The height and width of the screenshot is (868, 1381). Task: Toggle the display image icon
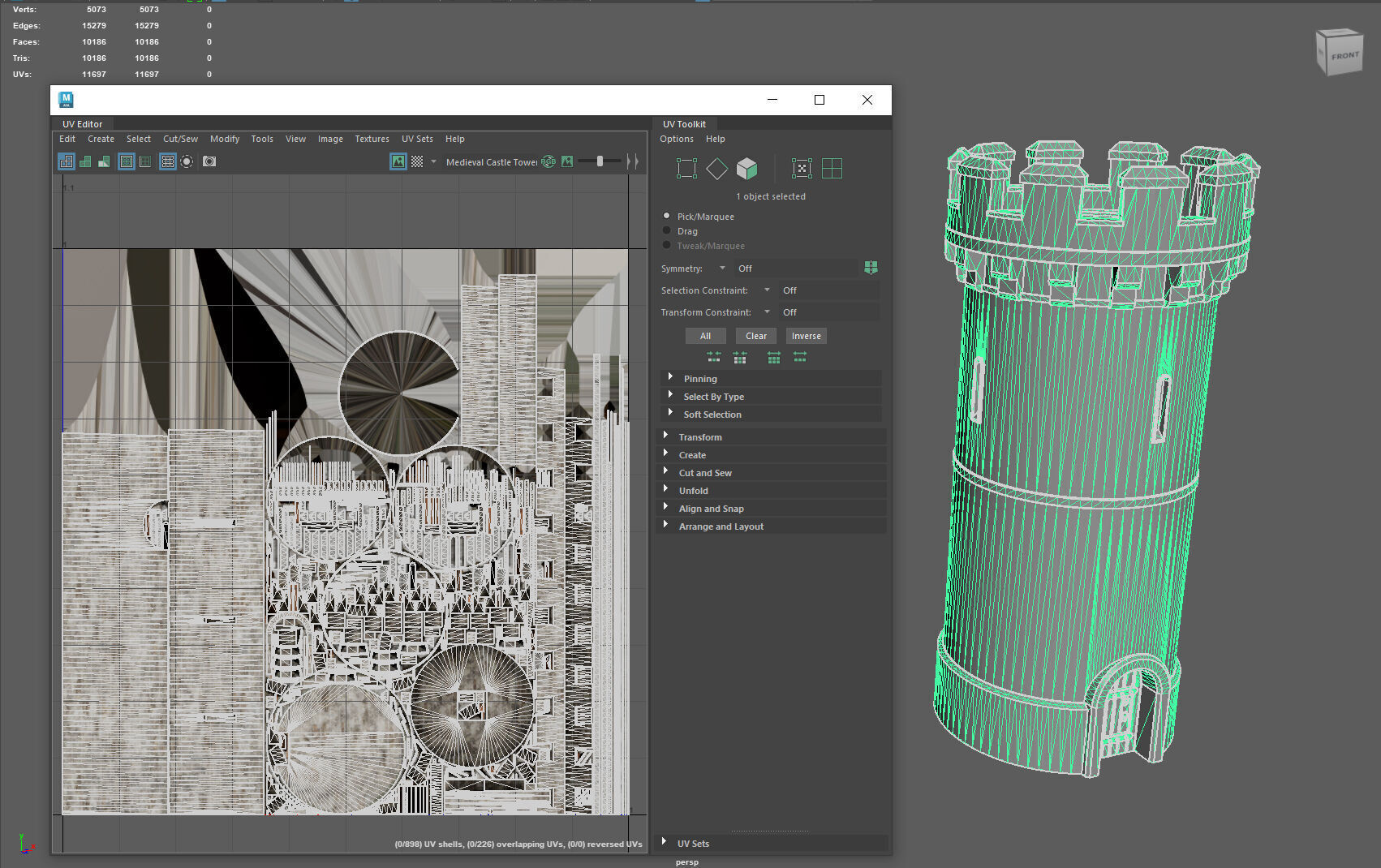click(x=398, y=161)
